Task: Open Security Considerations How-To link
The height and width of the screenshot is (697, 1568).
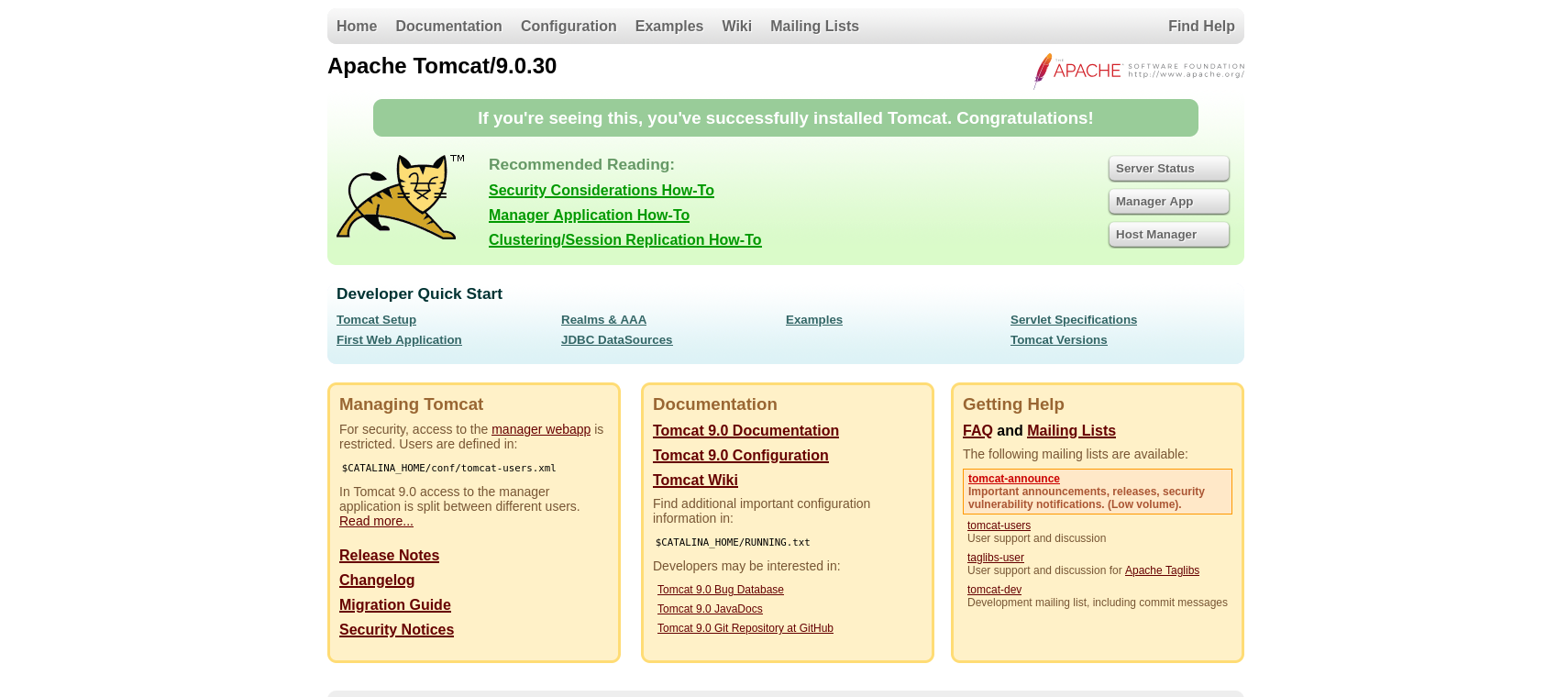Action: click(x=601, y=191)
